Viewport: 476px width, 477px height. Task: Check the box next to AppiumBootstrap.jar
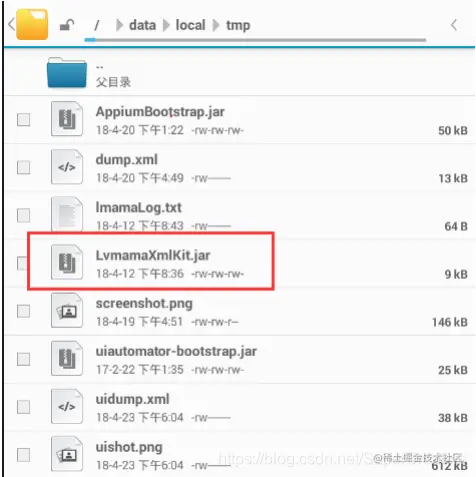tap(23, 119)
